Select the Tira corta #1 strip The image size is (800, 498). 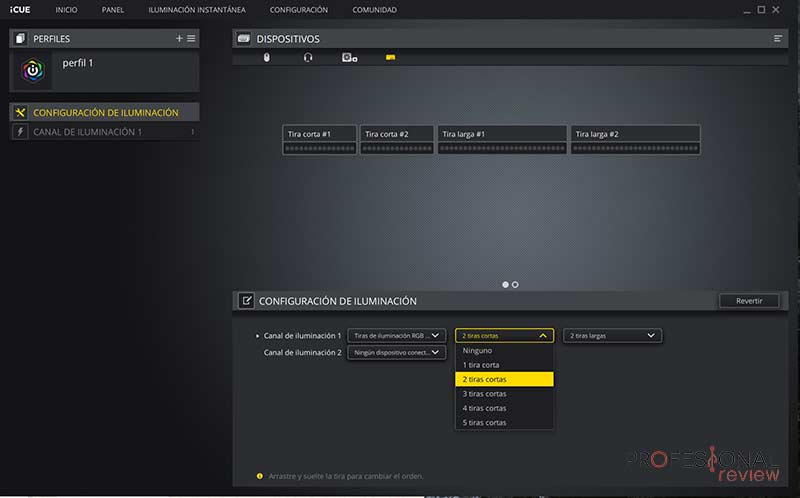click(x=319, y=140)
